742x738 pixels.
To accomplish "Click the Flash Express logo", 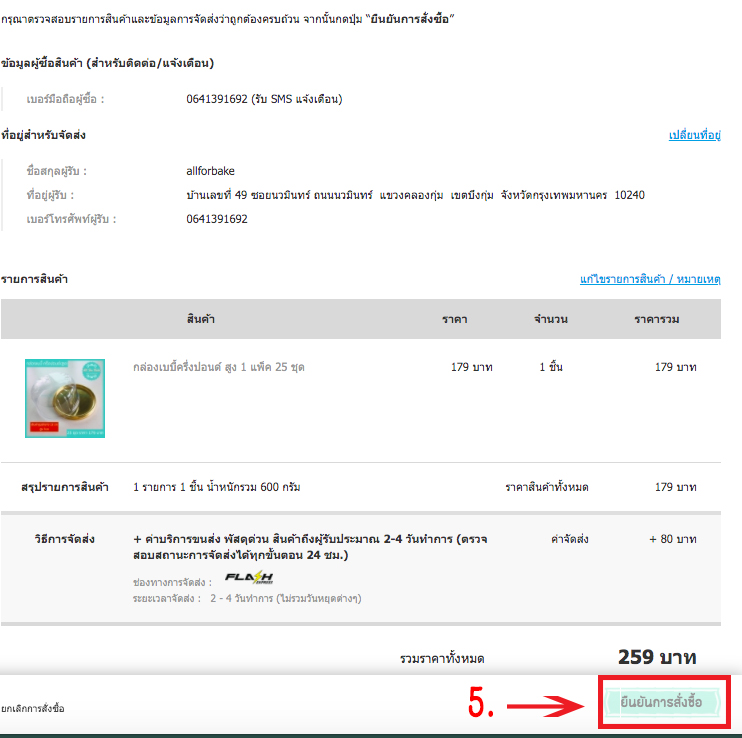I will (x=249, y=578).
